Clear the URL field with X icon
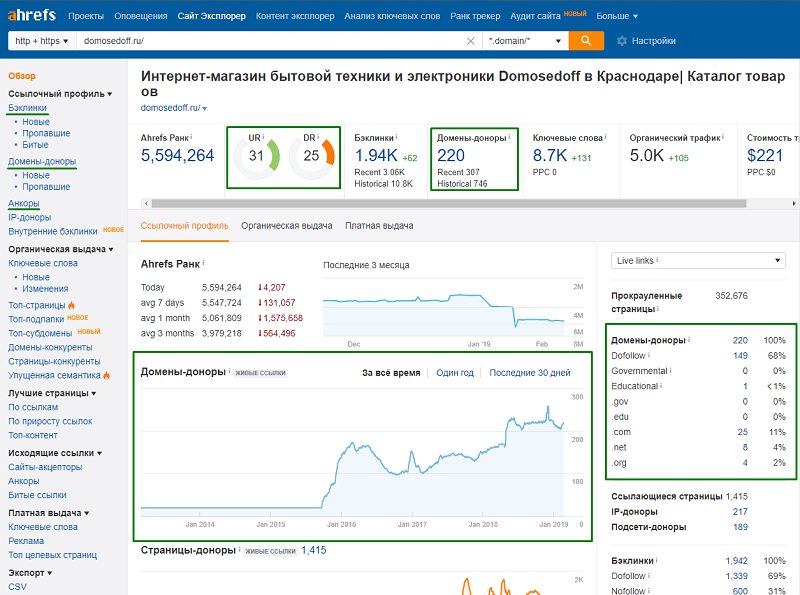The image size is (800, 595). coord(470,41)
